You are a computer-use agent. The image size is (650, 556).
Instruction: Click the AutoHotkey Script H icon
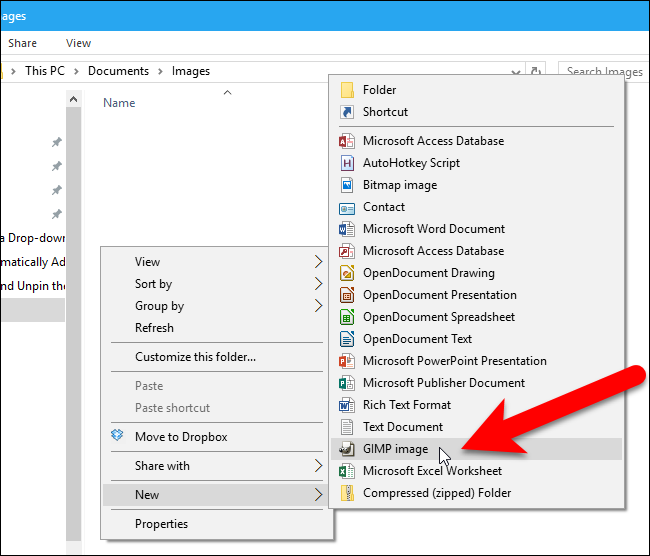(x=347, y=163)
